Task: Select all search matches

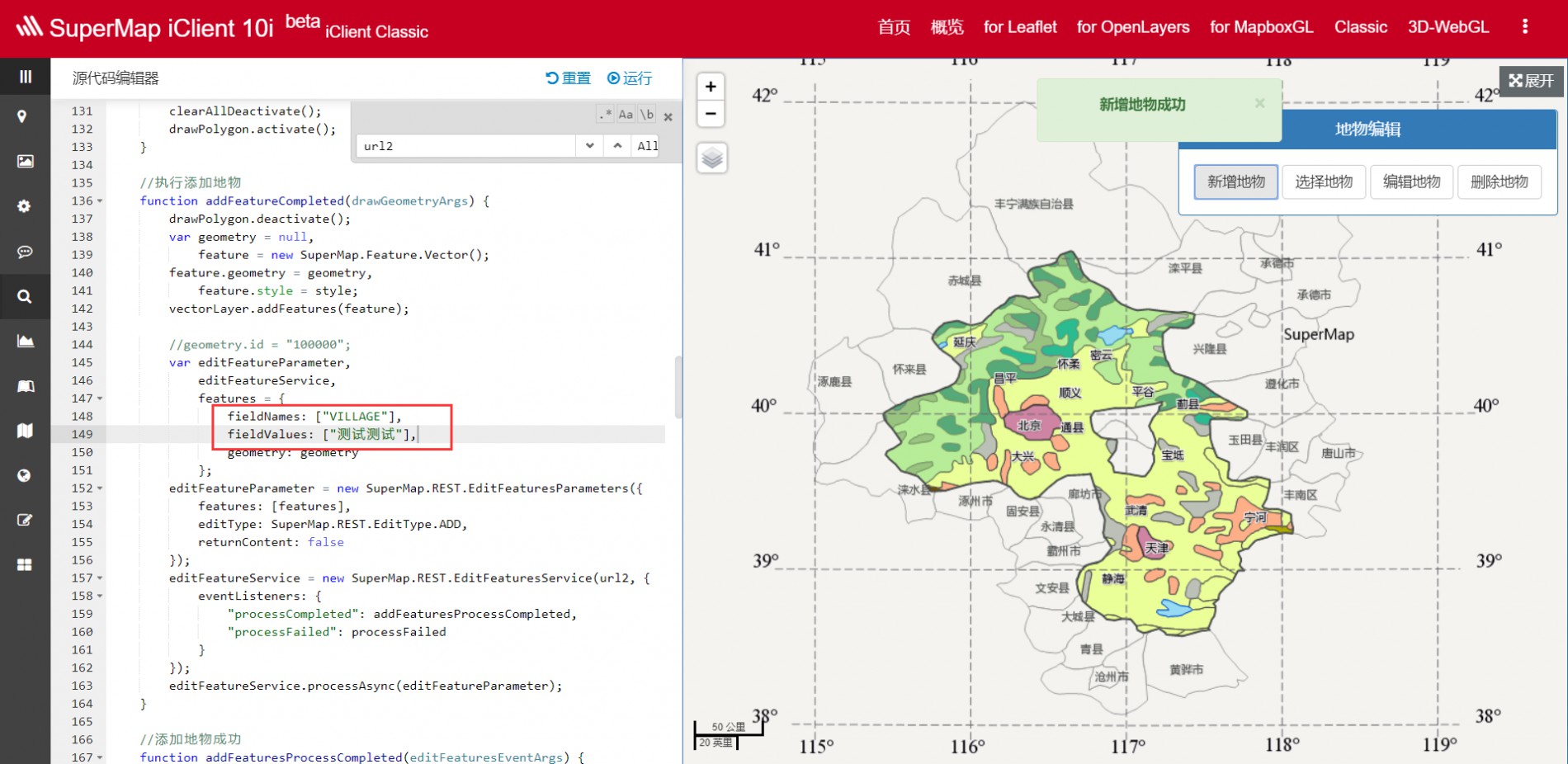Action: point(647,146)
